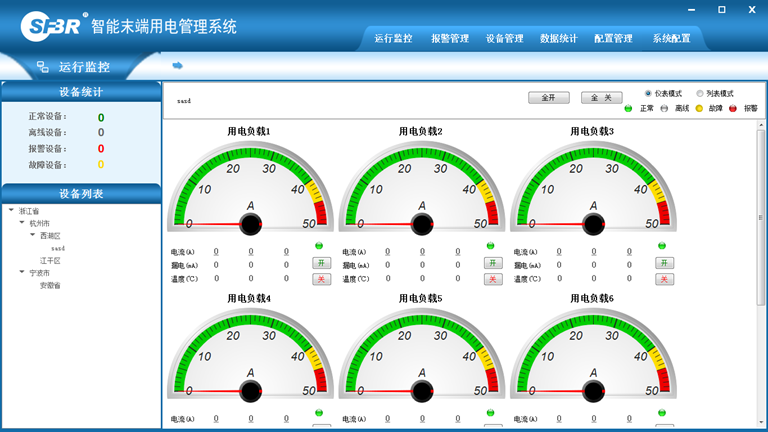The height and width of the screenshot is (432, 768).
Task: Select 江干区 in the device list
Action: [50, 260]
